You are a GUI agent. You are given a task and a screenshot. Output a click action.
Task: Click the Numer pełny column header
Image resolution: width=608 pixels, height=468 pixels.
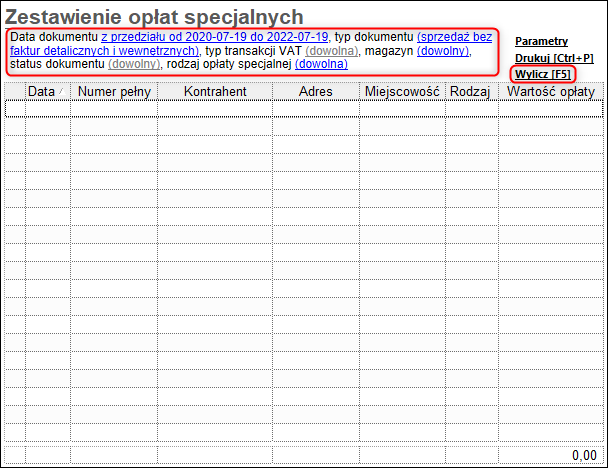[113, 91]
